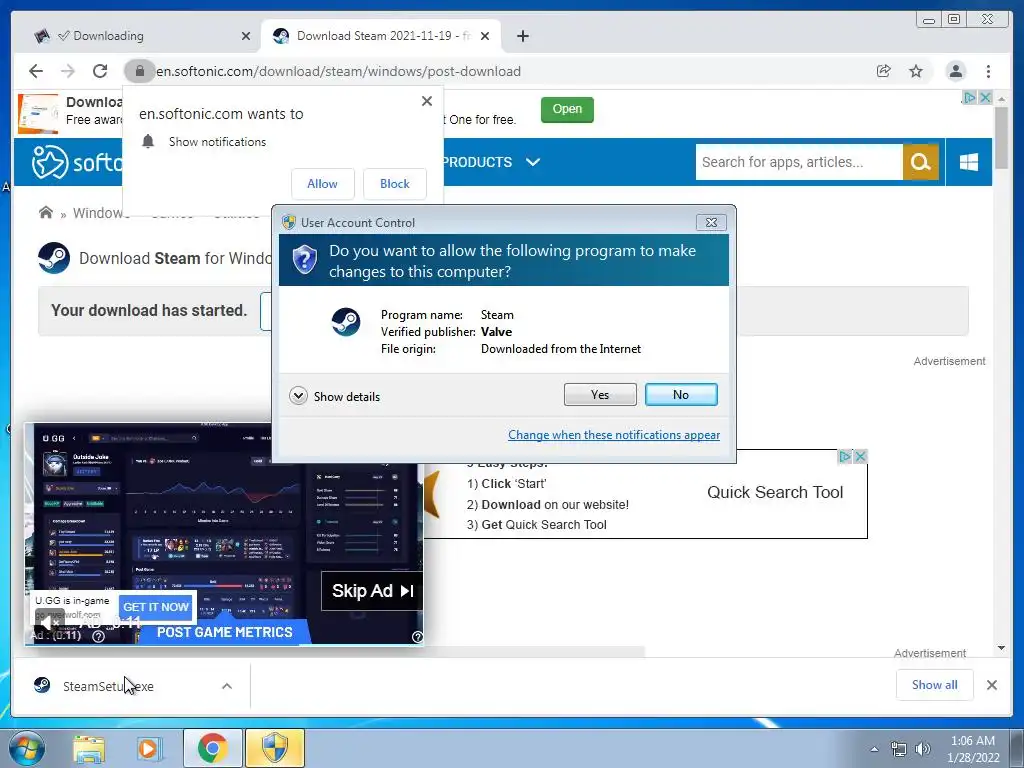Open SteamSetup.exe download item
Image resolution: width=1024 pixels, height=768 pixels.
tap(108, 686)
